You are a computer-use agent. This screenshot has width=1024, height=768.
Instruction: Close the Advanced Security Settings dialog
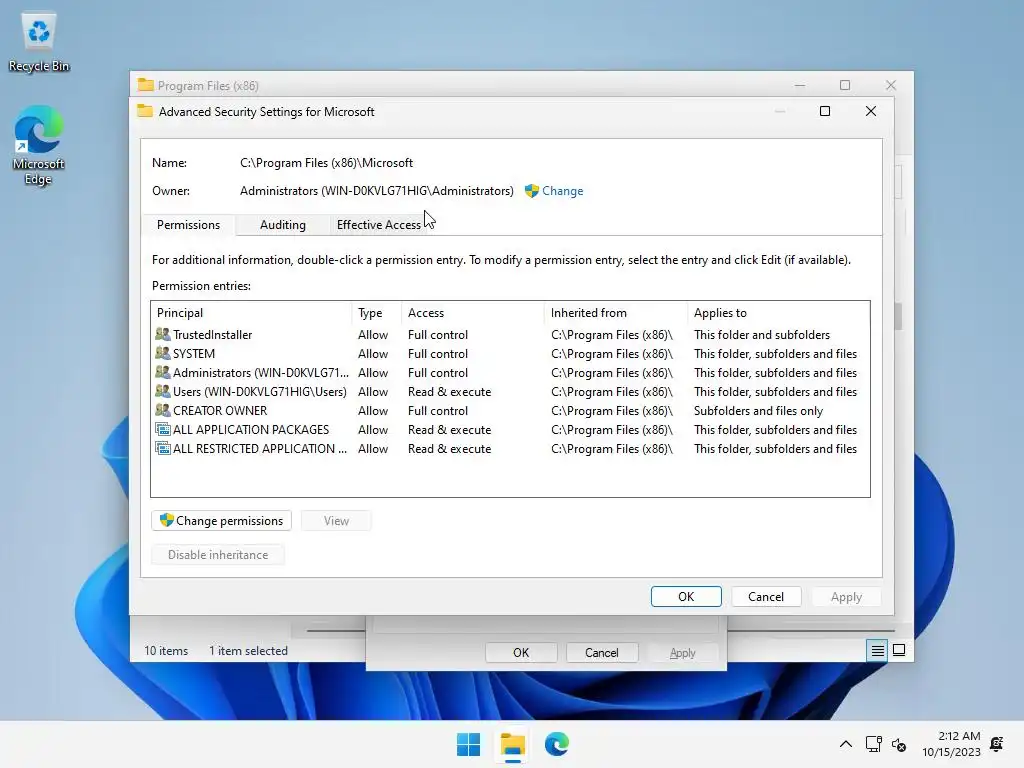coord(871,111)
